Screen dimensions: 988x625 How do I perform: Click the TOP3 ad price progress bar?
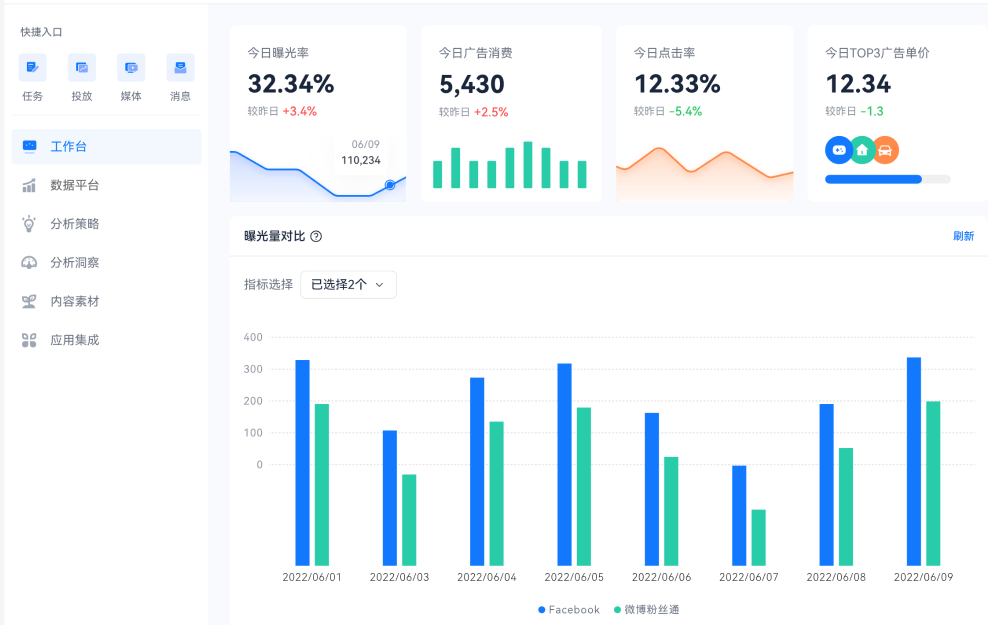tap(887, 179)
